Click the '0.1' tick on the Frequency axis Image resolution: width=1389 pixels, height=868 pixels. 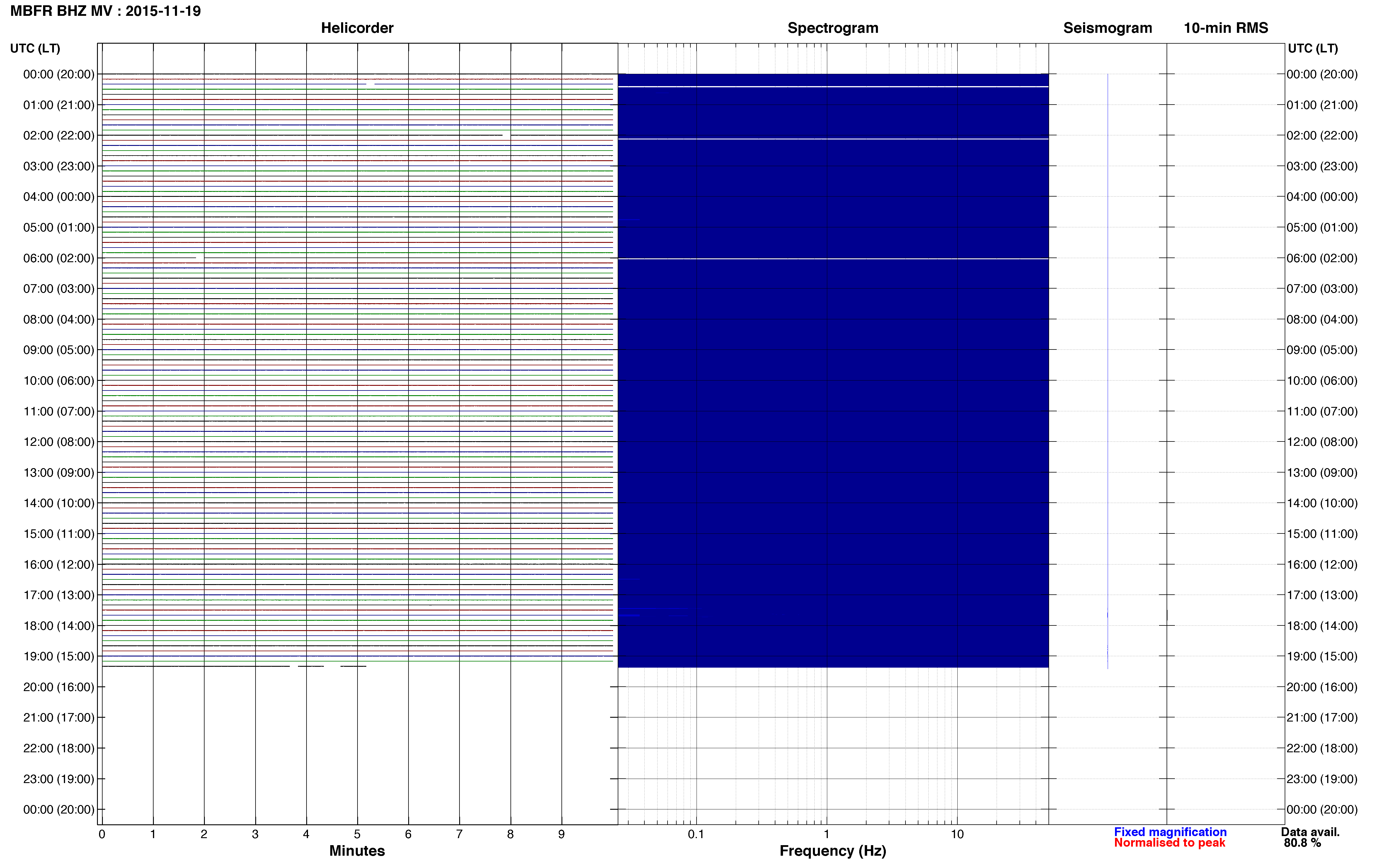(696, 835)
